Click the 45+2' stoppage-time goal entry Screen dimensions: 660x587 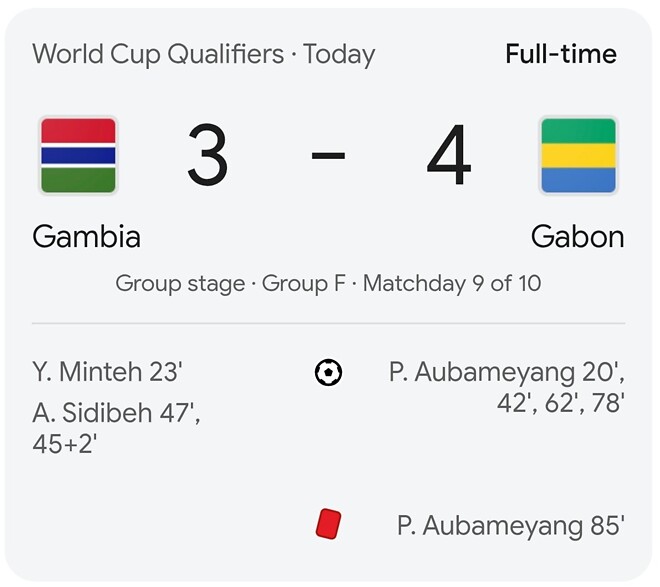[x=64, y=444]
